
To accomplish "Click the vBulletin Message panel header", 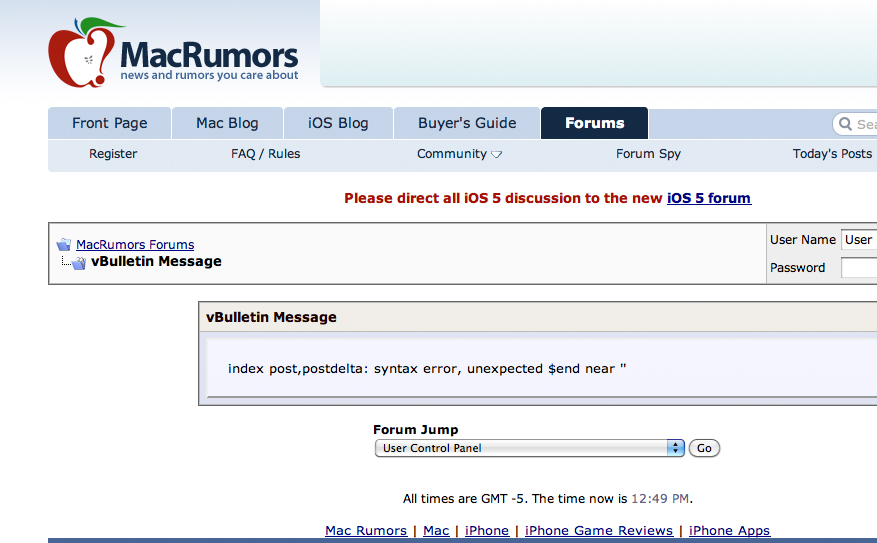I will 538,317.
